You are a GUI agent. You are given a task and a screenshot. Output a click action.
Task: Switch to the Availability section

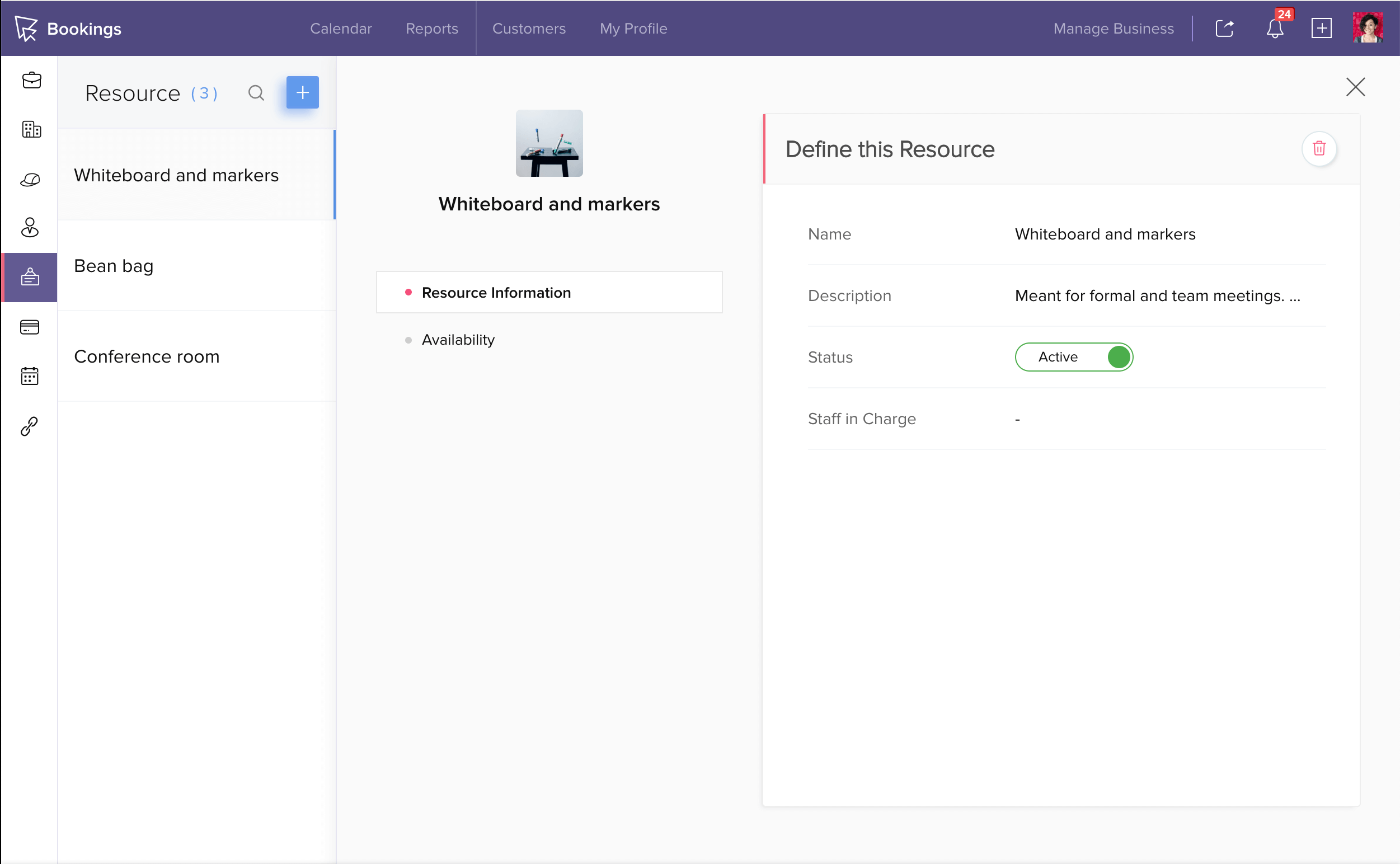[x=458, y=340]
